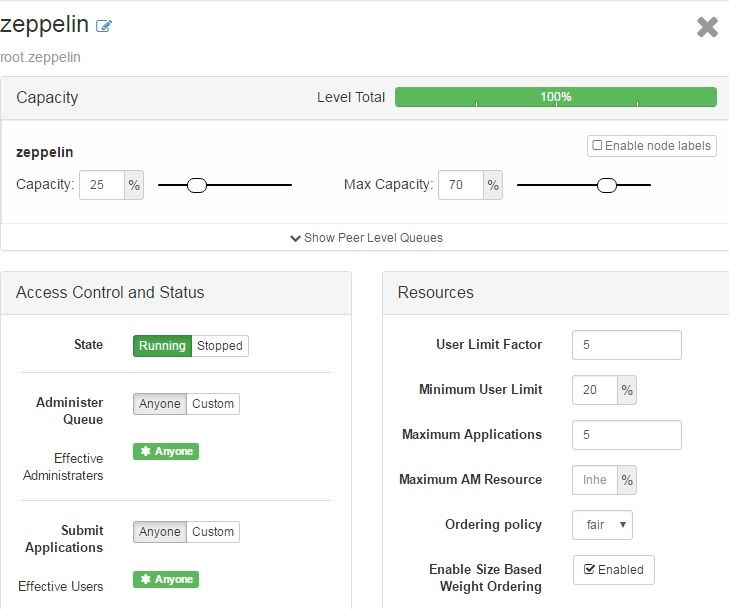Click the Max Capacity slider handle

tap(607, 185)
